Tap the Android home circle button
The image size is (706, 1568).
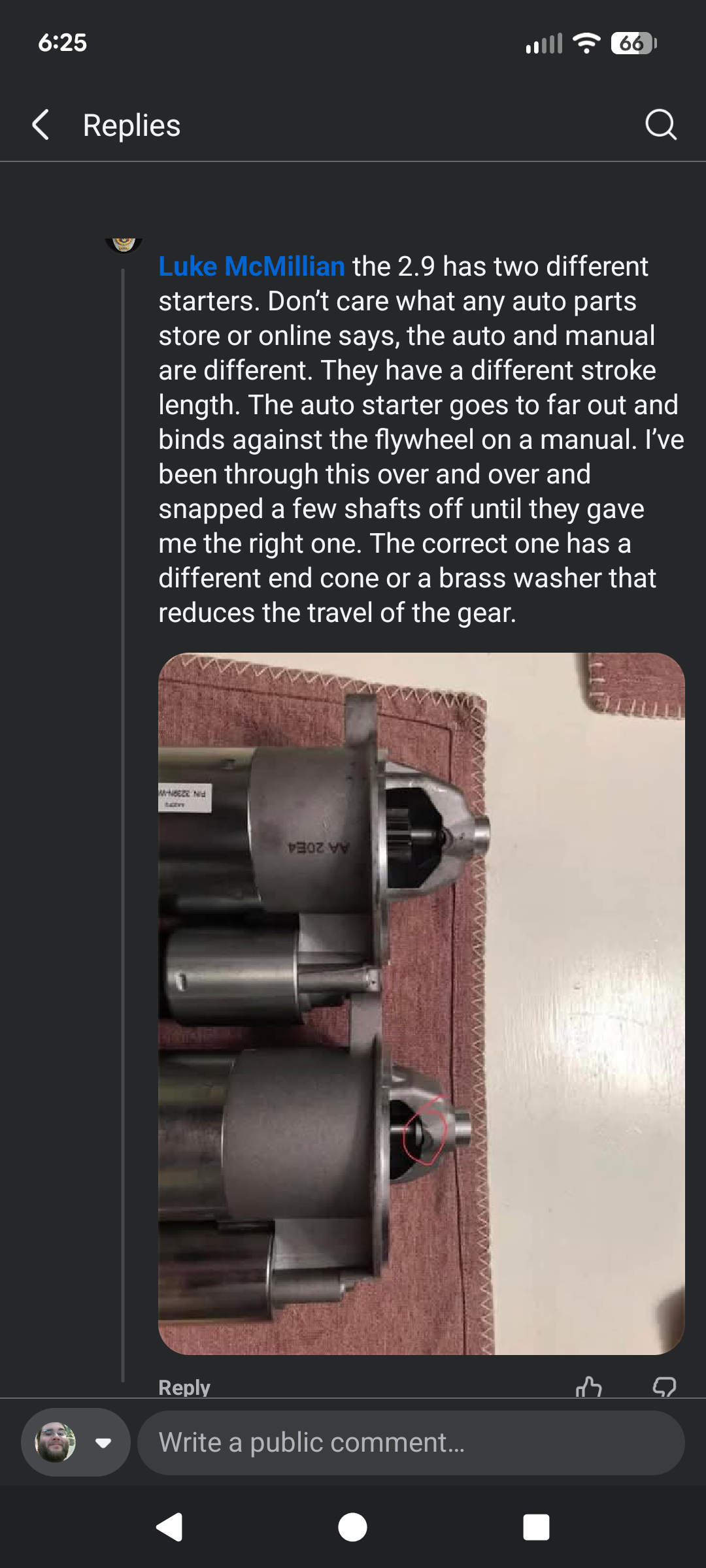(x=352, y=1527)
